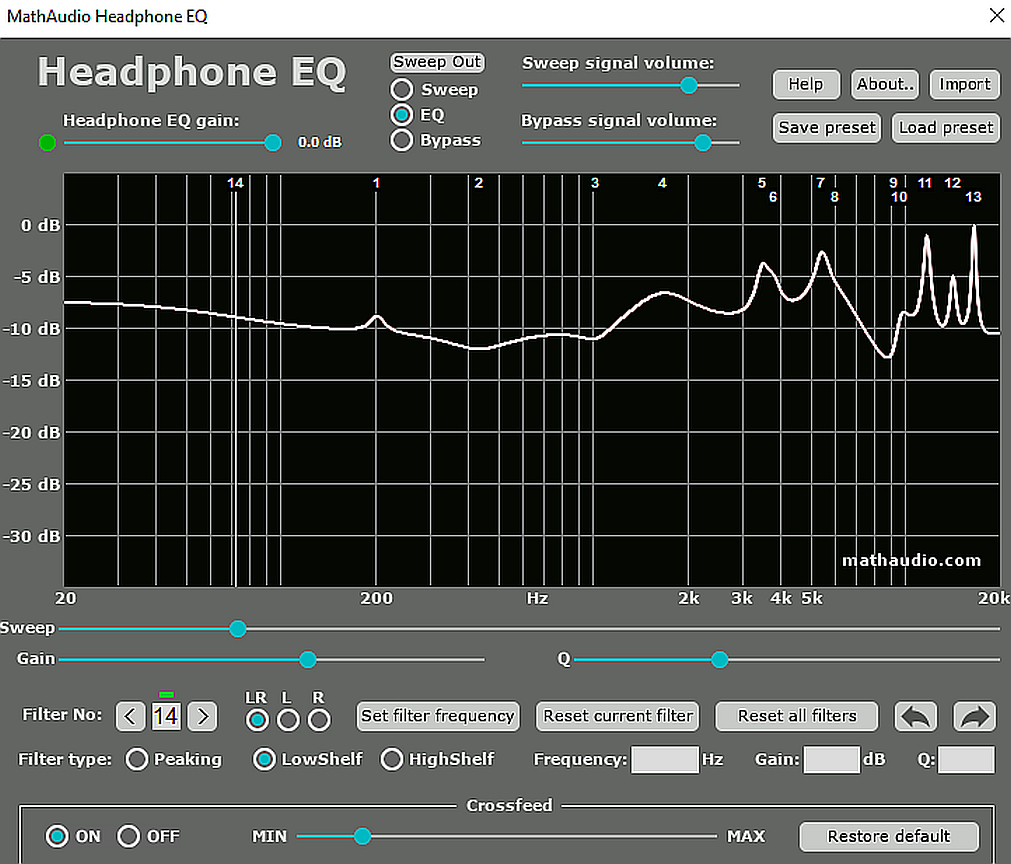Viewport: 1011px width, 864px height.
Task: Select filter marker 14 on graph
Action: tap(235, 183)
